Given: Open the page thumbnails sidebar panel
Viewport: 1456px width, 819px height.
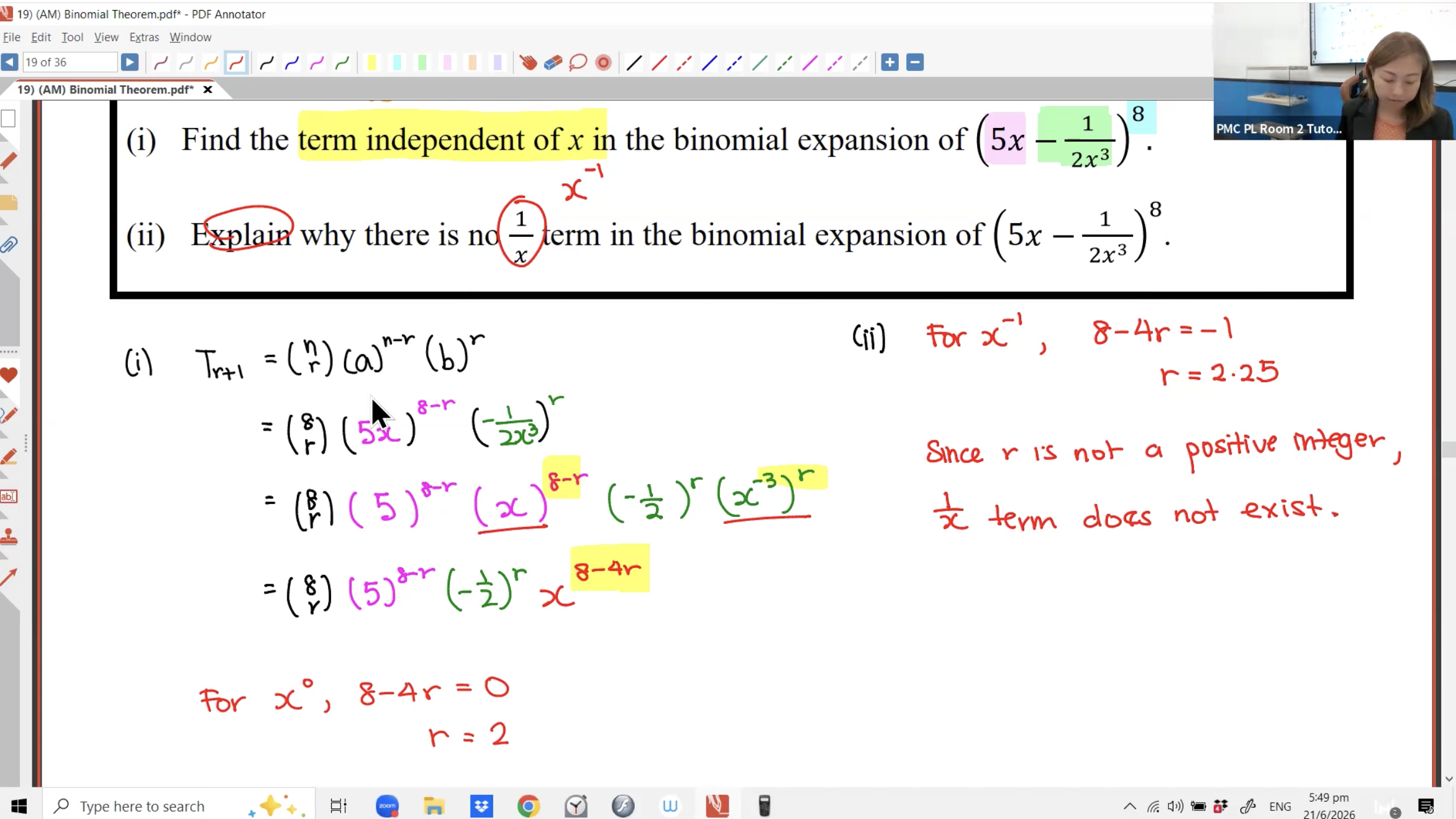Looking at the screenshot, I should point(9,119).
